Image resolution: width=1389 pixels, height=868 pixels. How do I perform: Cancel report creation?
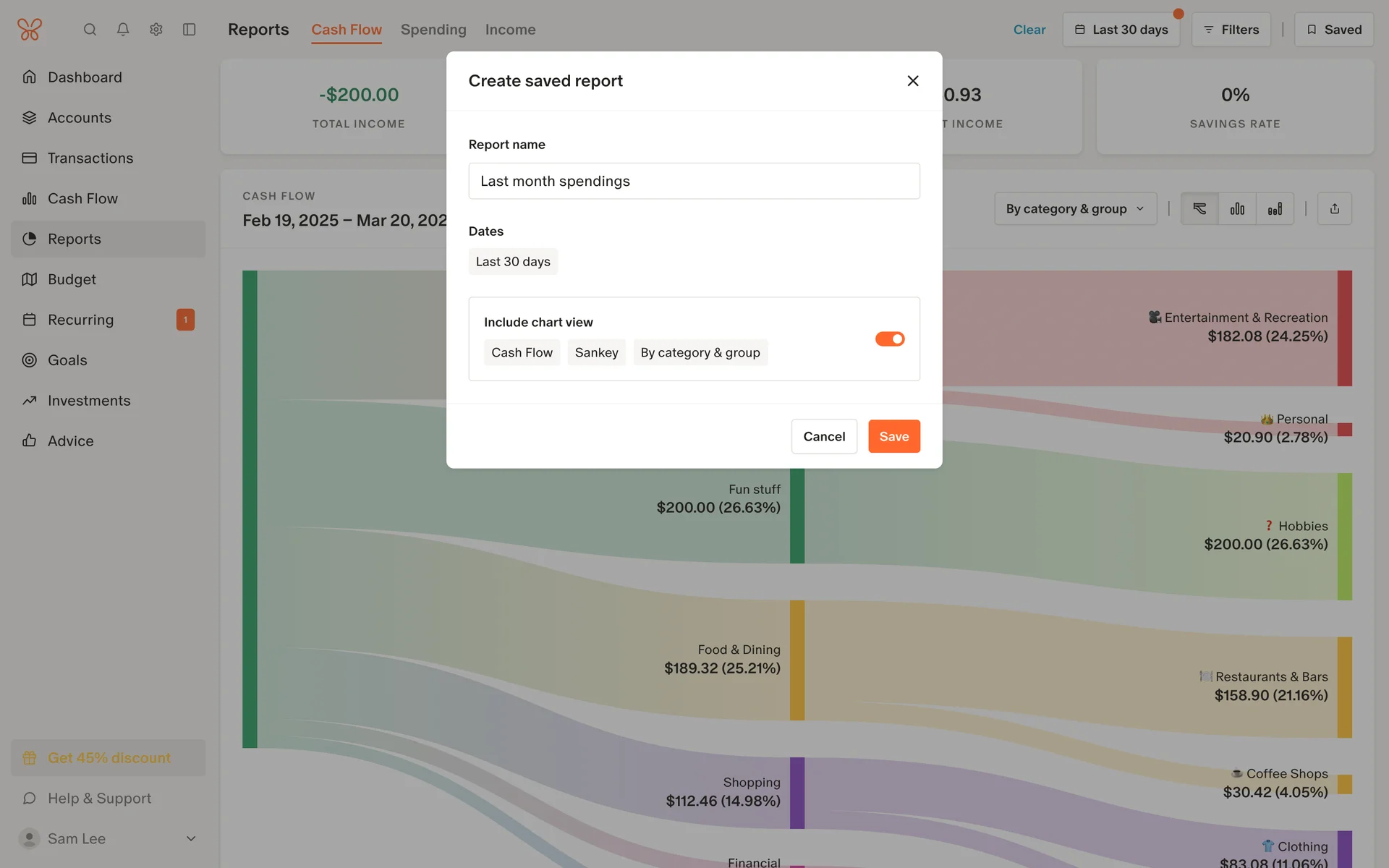pos(824,436)
